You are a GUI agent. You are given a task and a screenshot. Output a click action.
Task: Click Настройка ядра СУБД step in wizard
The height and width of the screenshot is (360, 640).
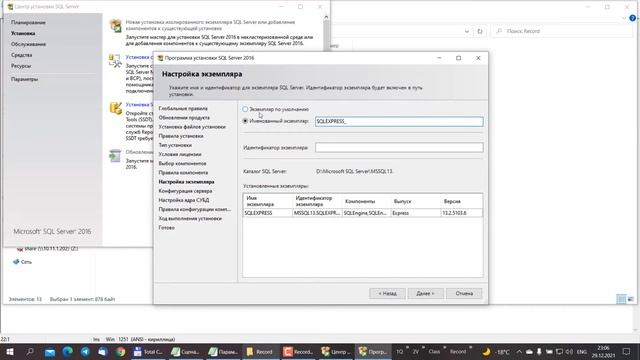tap(184, 200)
